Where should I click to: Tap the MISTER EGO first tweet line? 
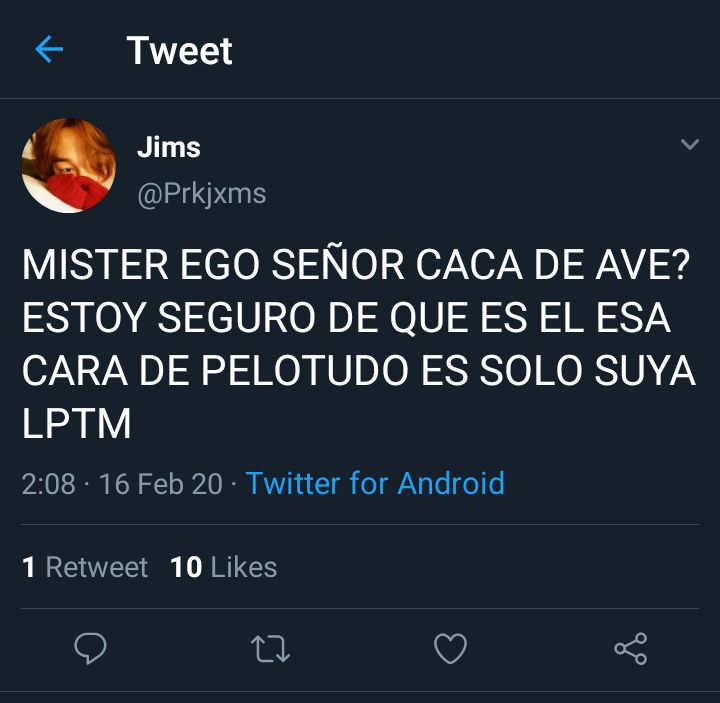356,265
